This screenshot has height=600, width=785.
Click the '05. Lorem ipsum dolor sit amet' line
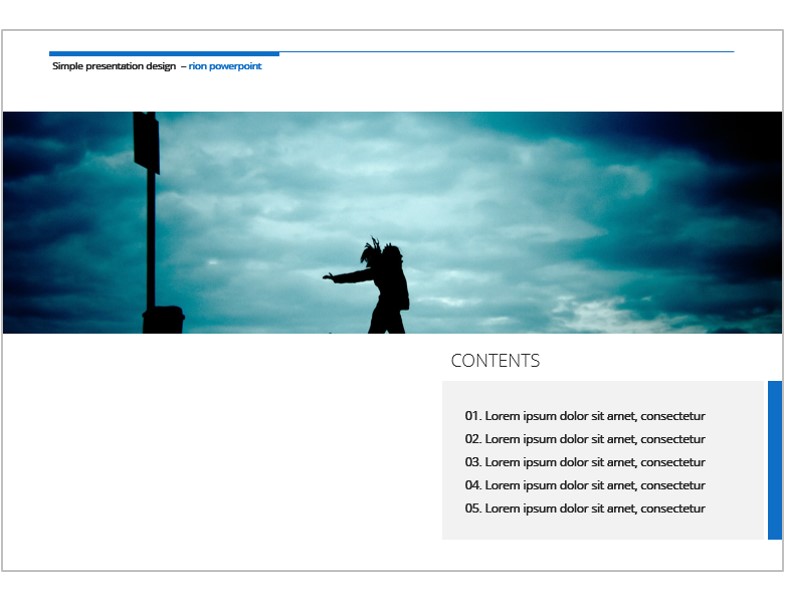[585, 508]
